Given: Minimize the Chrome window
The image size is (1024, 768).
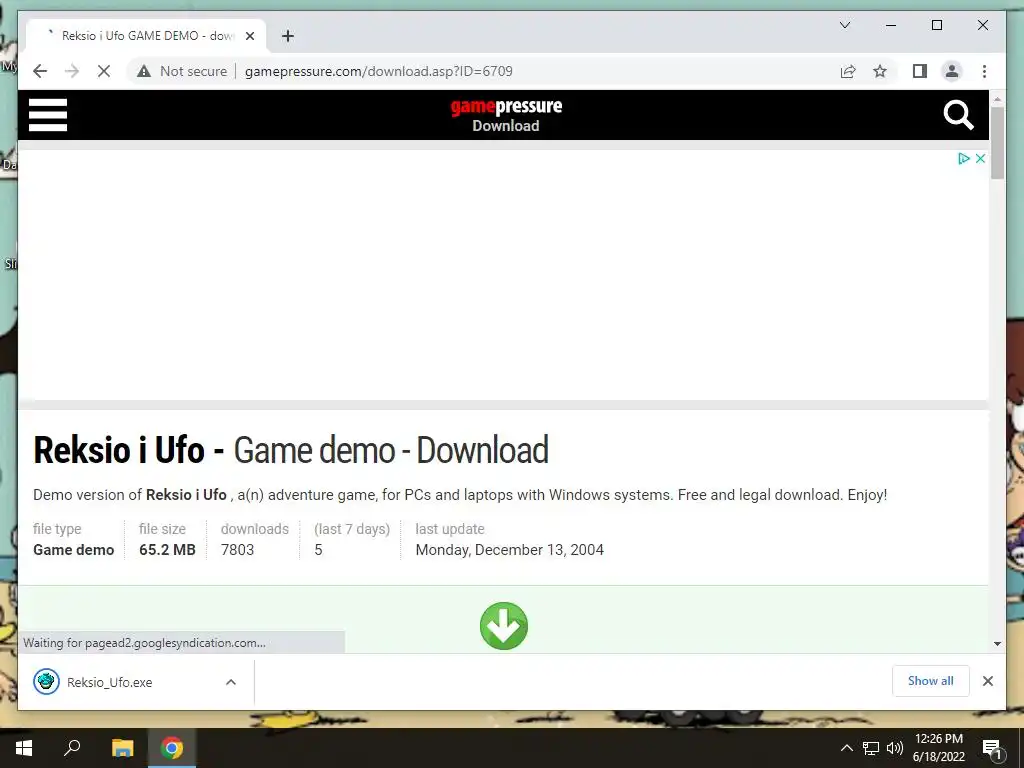Looking at the screenshot, I should pos(891,25).
